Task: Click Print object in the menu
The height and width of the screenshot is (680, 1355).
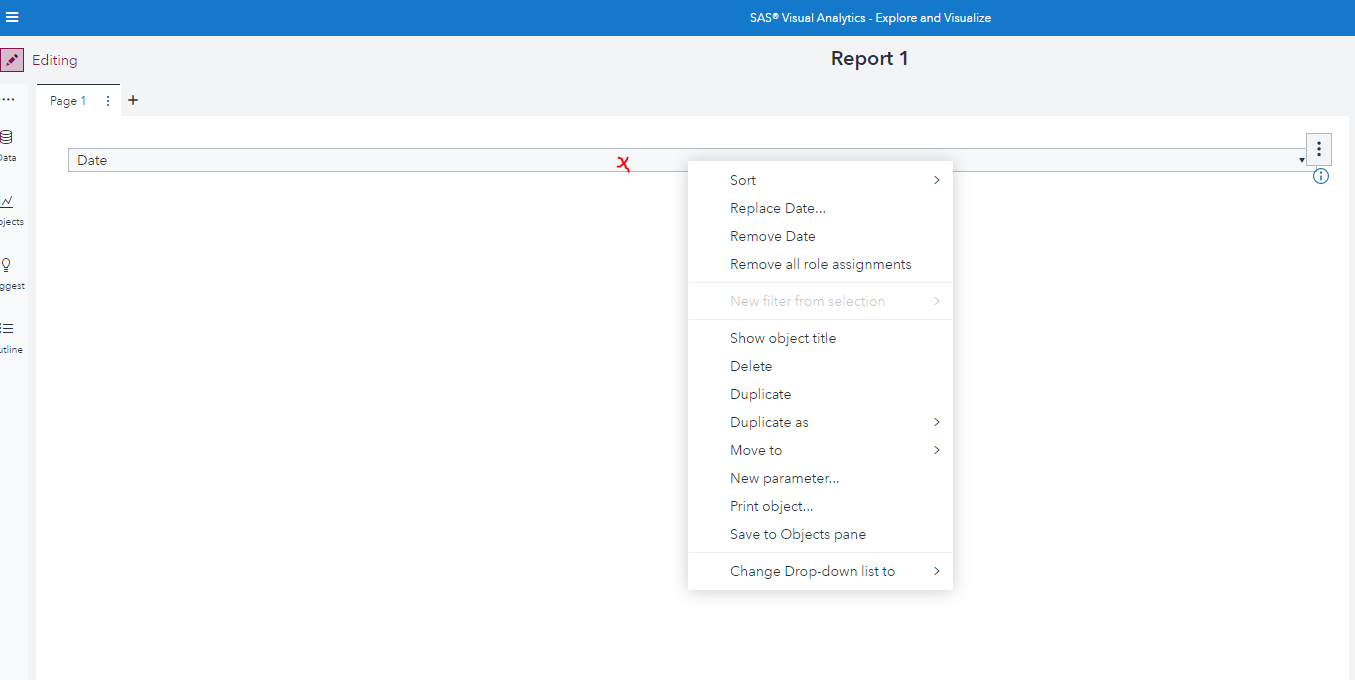Action: pos(771,505)
